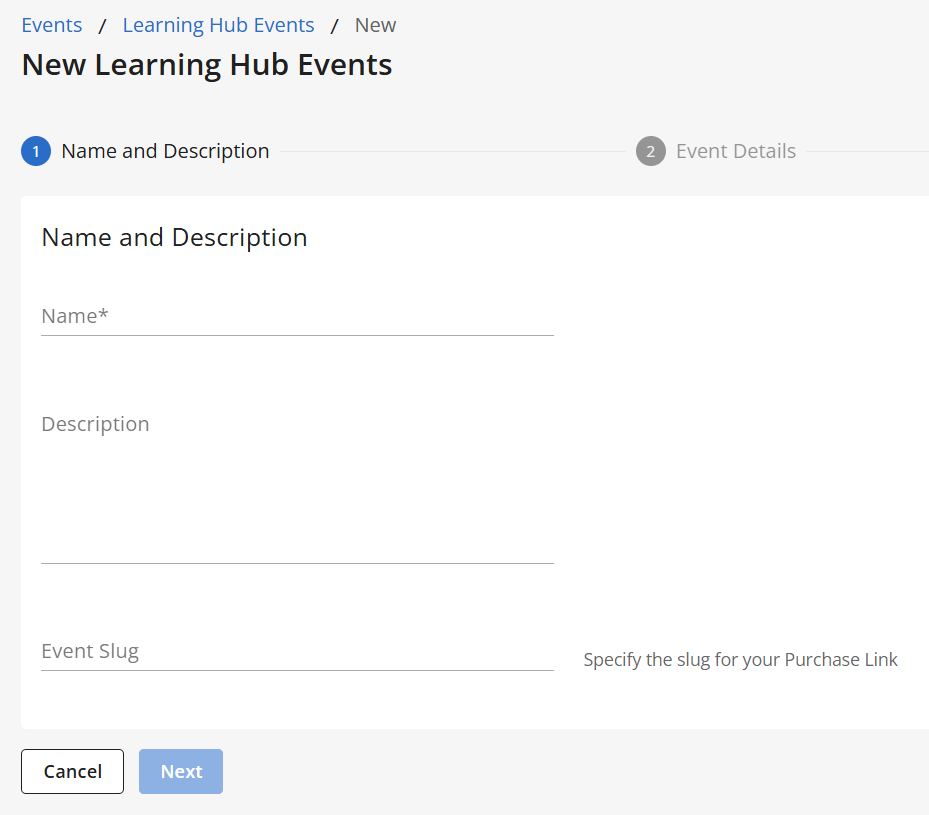
Task: Click the Name and Description card heading
Action: tap(174, 237)
